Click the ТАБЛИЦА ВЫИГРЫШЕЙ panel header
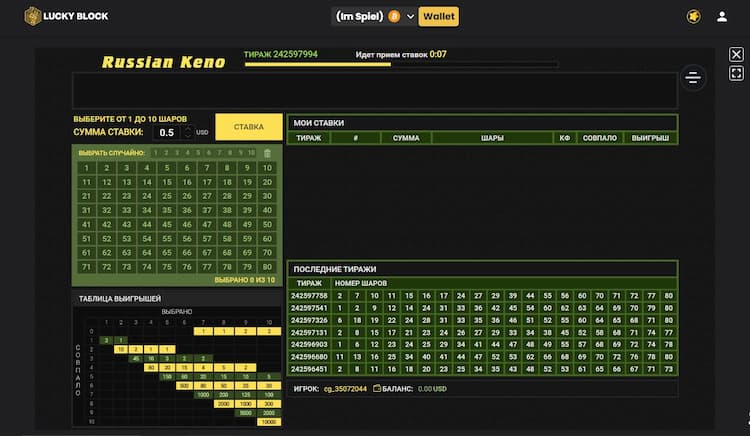This screenshot has width=750, height=436. coord(176,299)
